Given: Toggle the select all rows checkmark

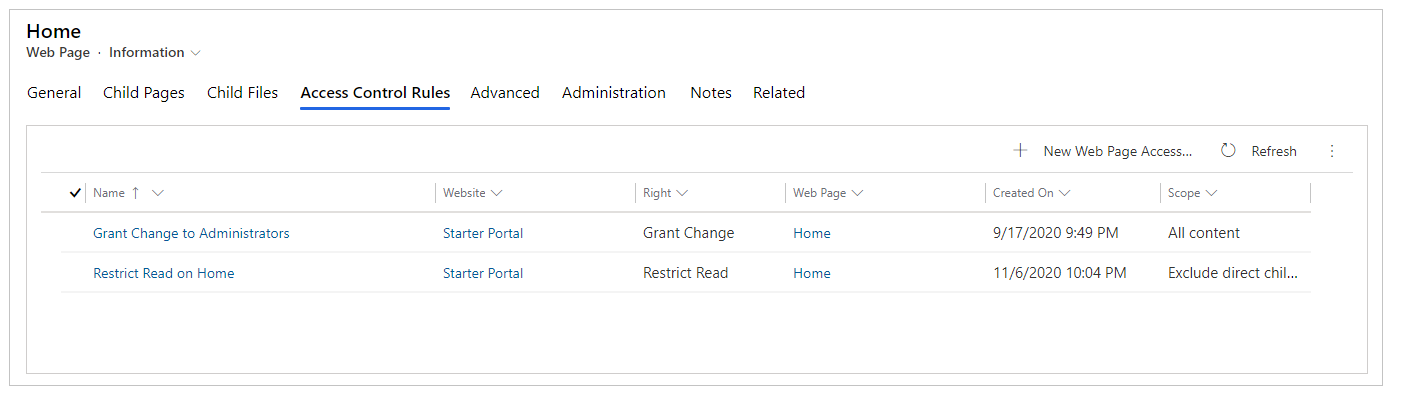Looking at the screenshot, I should click(75, 193).
